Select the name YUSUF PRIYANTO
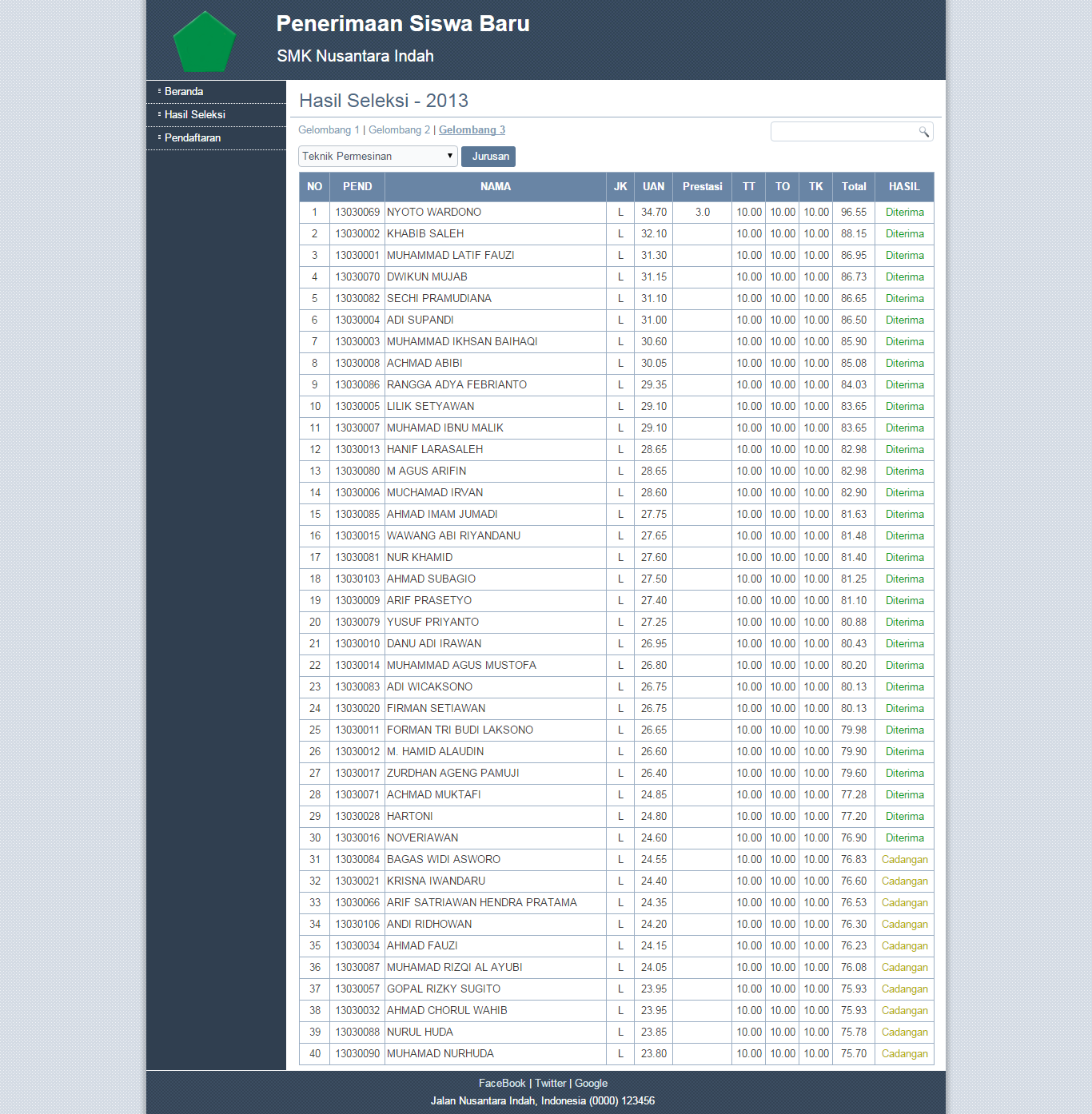This screenshot has width=1092, height=1114. coord(433,622)
